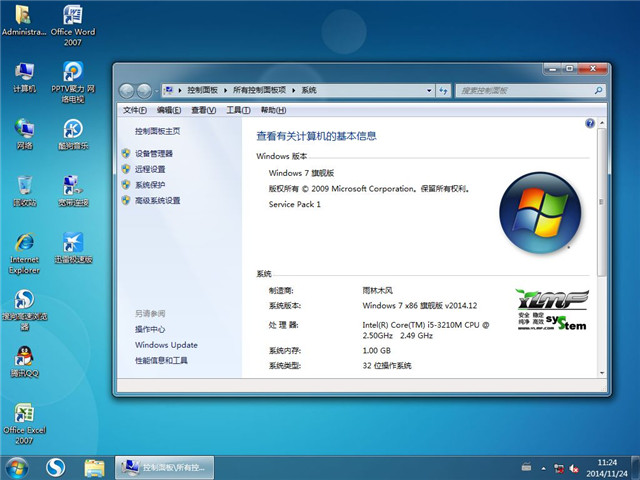Image resolution: width=640 pixels, height=480 pixels.
Task: Click the YLMF system logo
Action: [x=552, y=310]
